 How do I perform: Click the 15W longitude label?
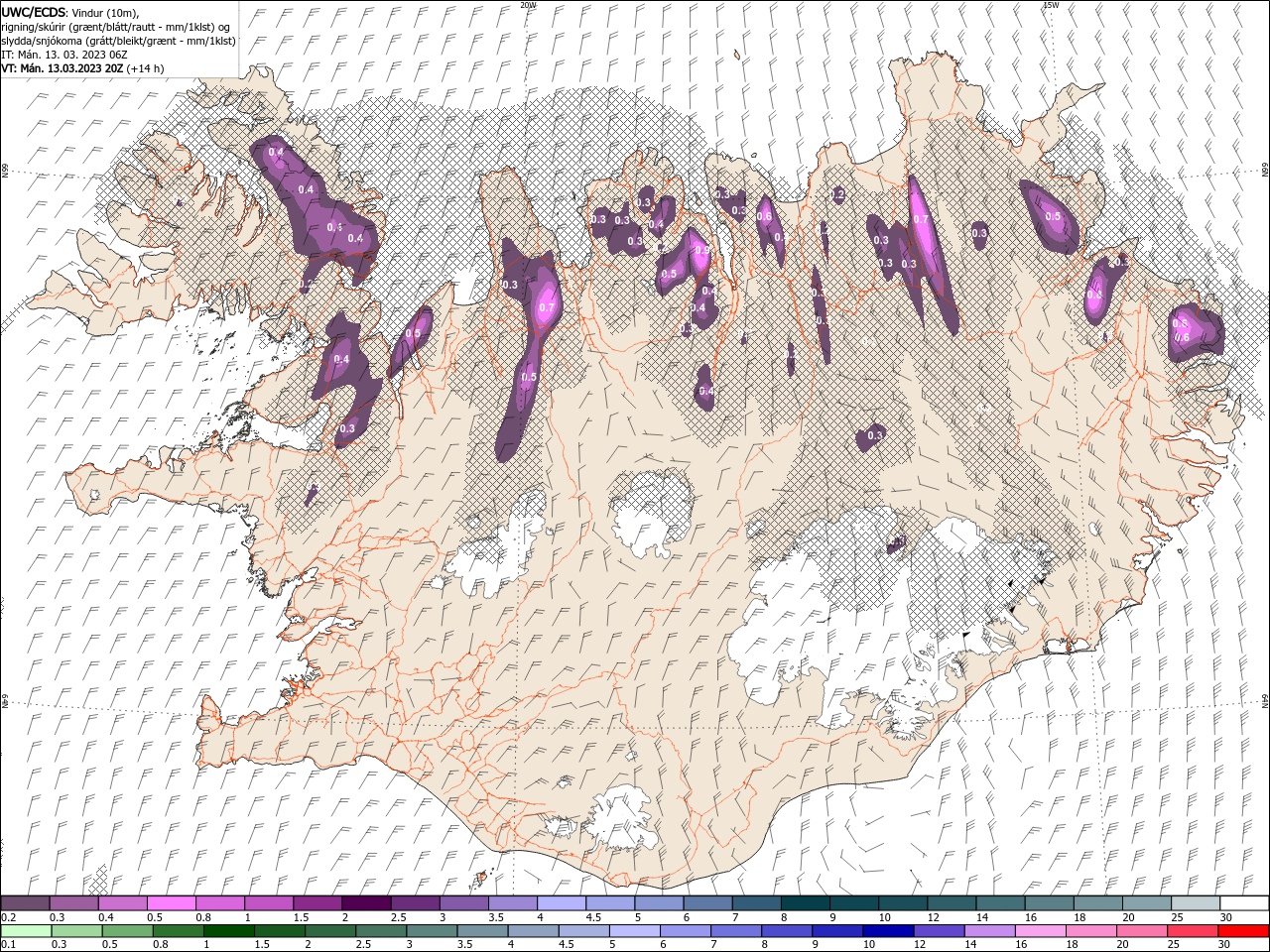1051,5
